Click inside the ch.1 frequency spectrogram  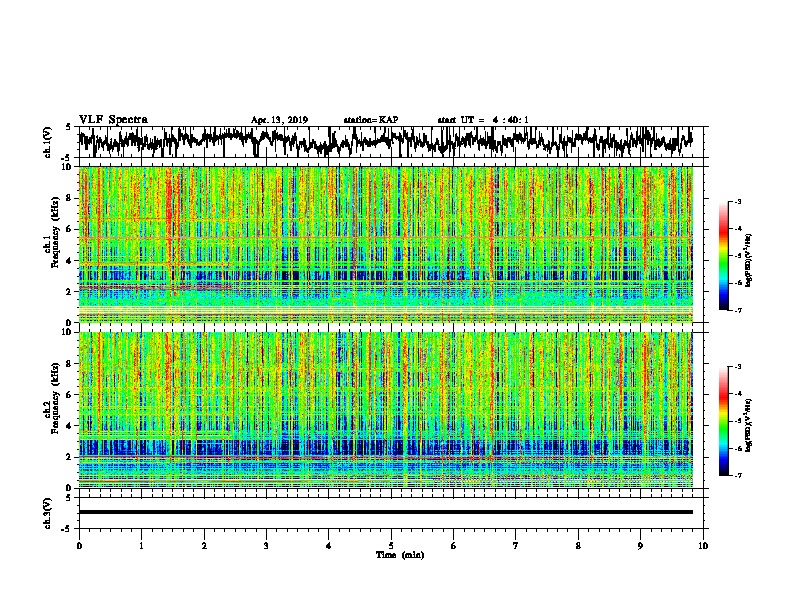pos(386,244)
